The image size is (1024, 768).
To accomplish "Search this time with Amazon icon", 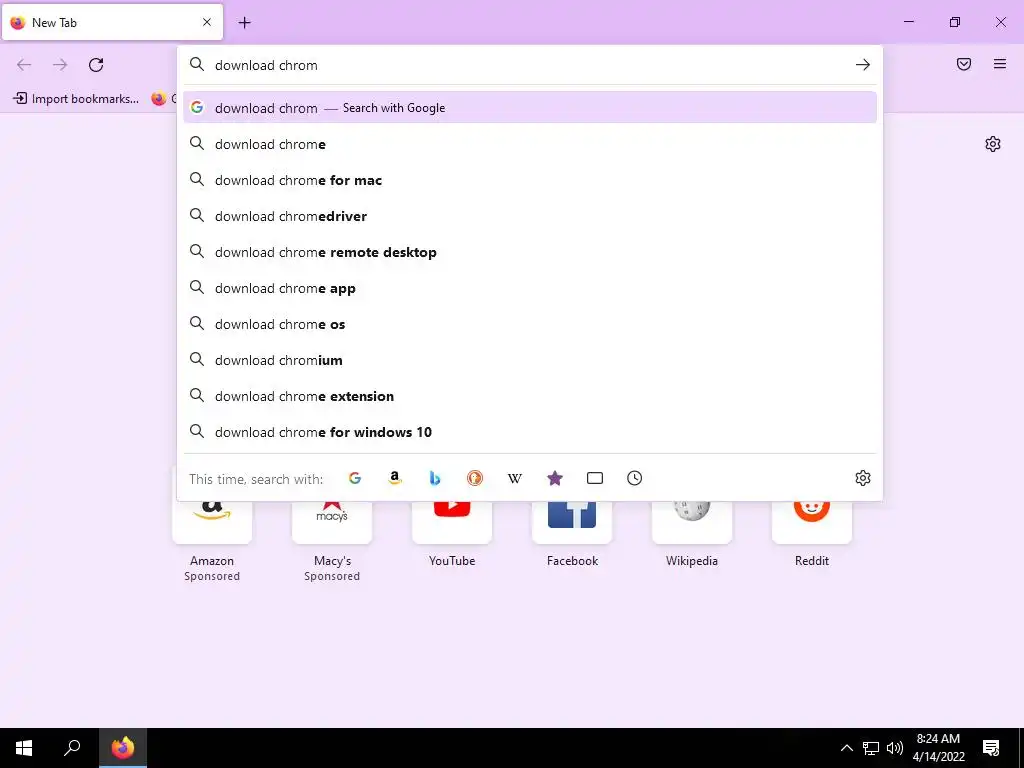I will [x=394, y=478].
